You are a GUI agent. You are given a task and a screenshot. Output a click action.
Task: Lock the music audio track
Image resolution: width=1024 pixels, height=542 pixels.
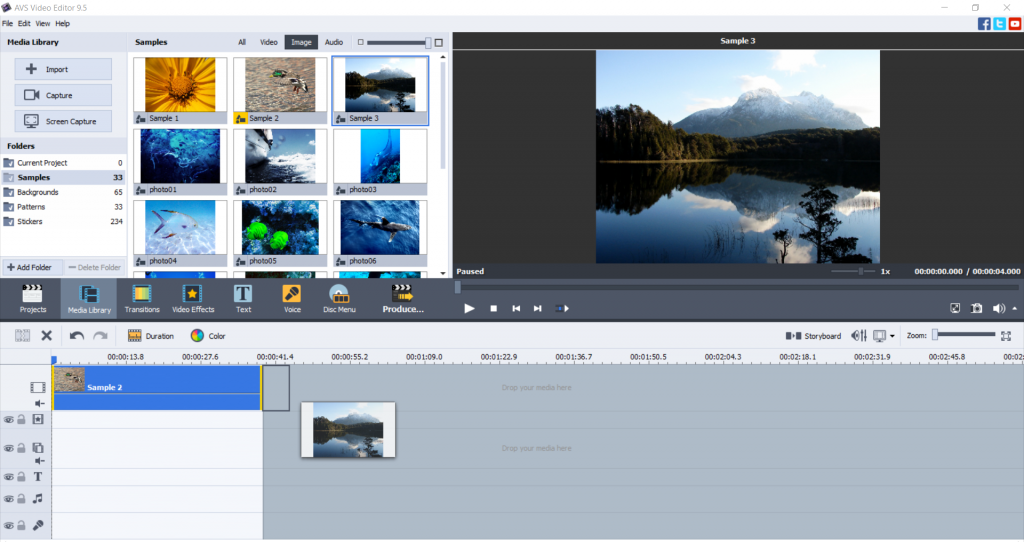pos(21,498)
